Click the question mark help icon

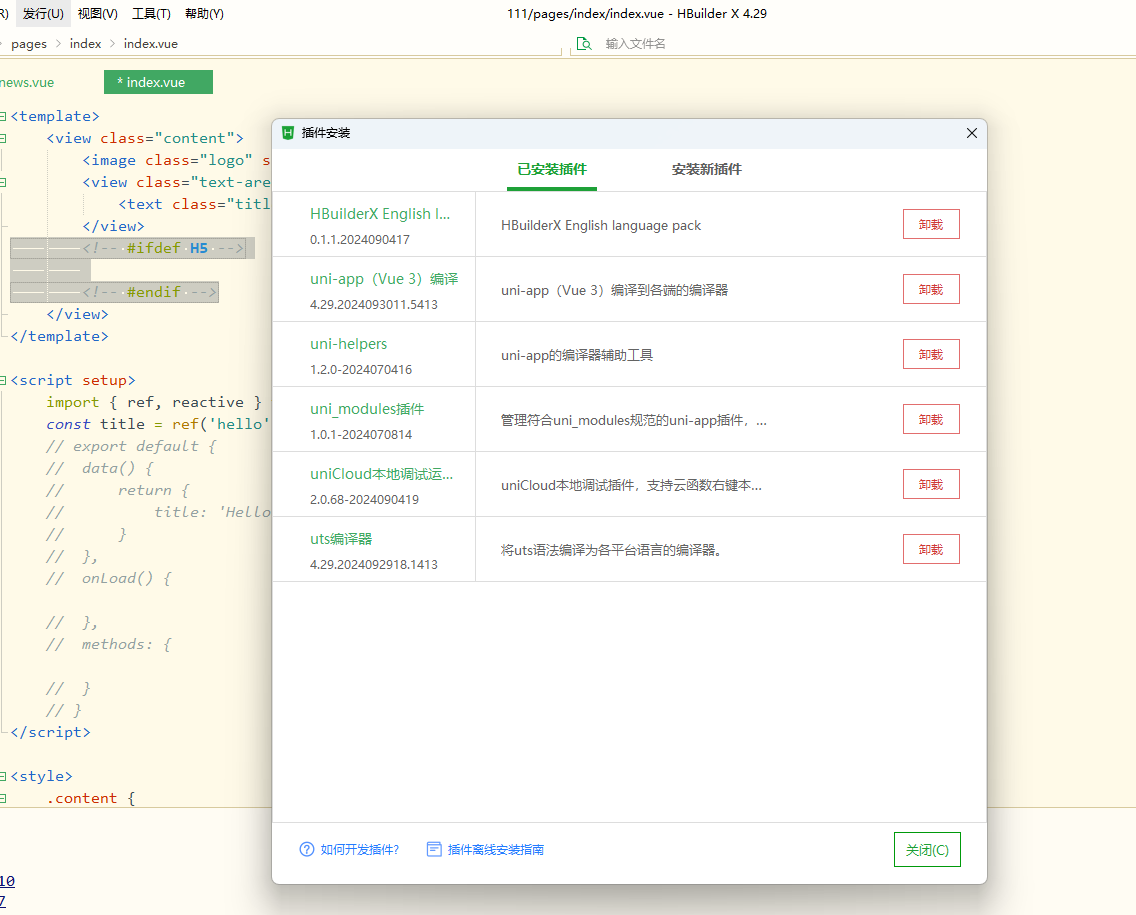(307, 849)
